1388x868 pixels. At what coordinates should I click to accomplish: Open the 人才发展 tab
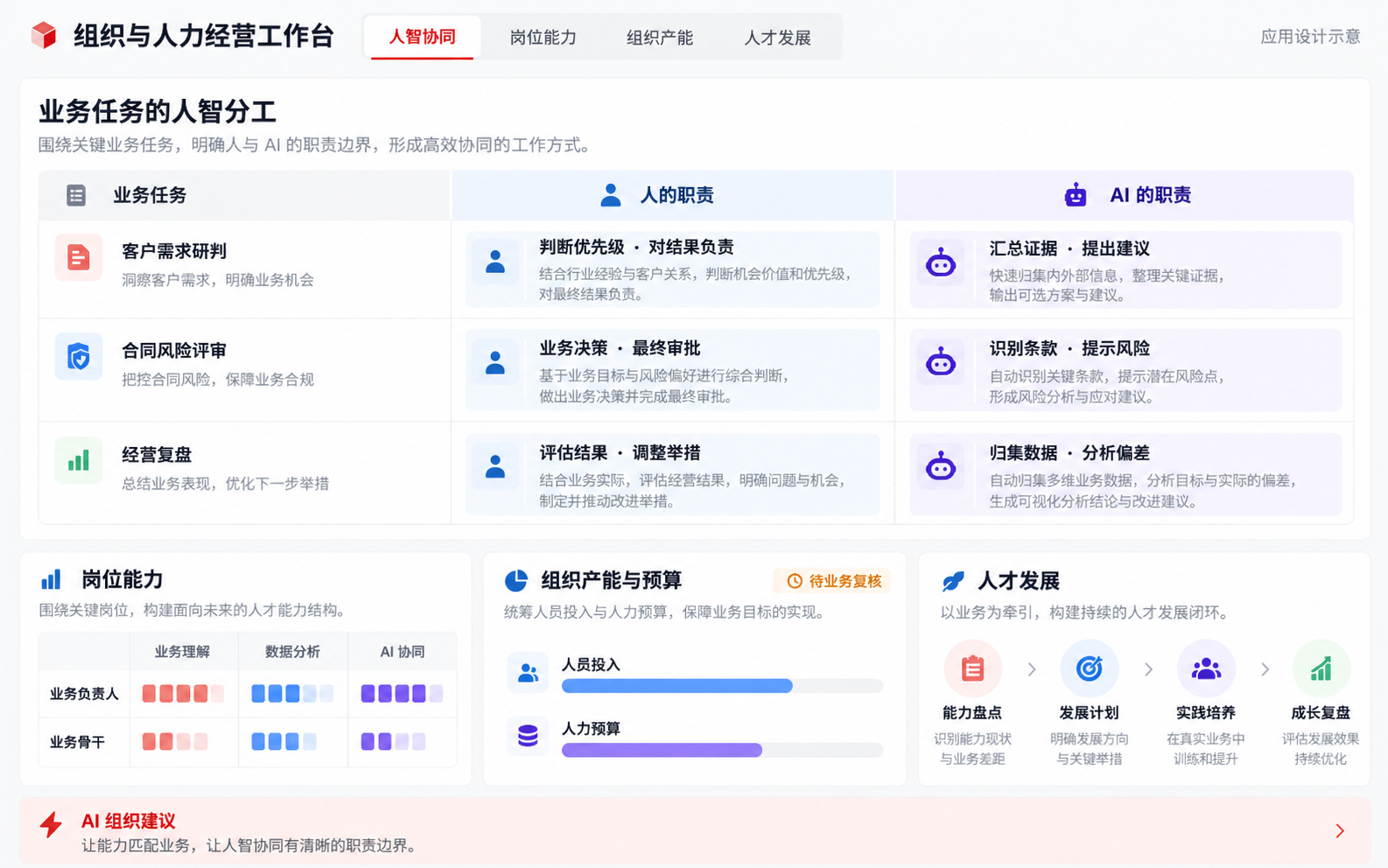point(777,37)
